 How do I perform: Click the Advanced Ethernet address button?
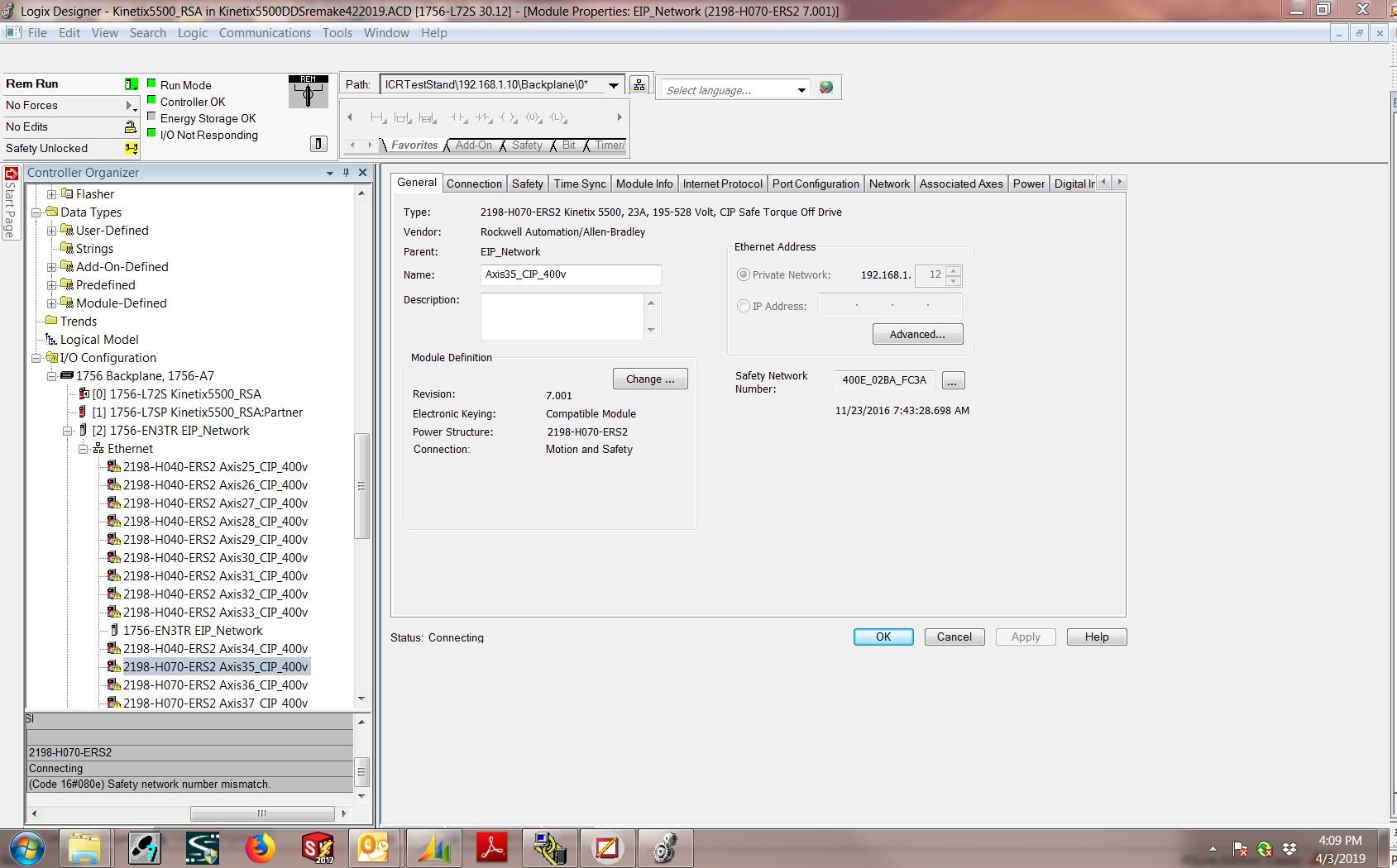(917, 334)
